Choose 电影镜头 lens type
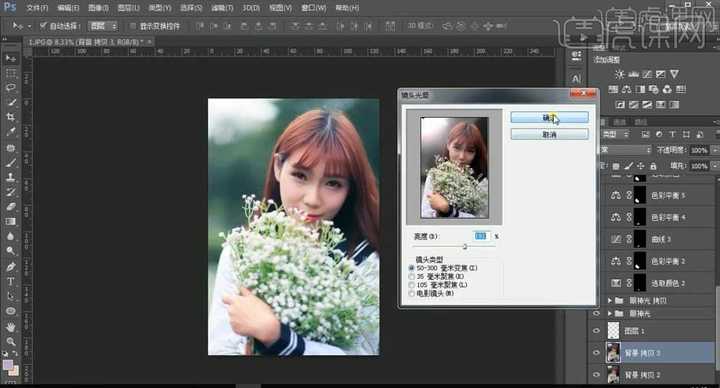Image resolution: width=720 pixels, height=388 pixels. (411, 293)
